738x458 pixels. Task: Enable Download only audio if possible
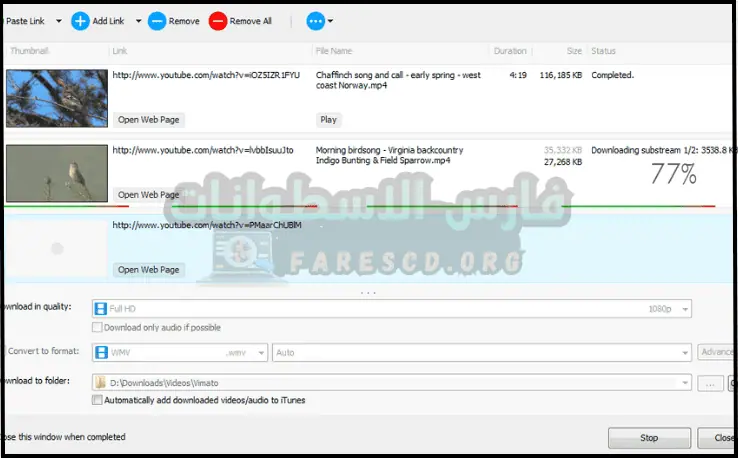97,327
